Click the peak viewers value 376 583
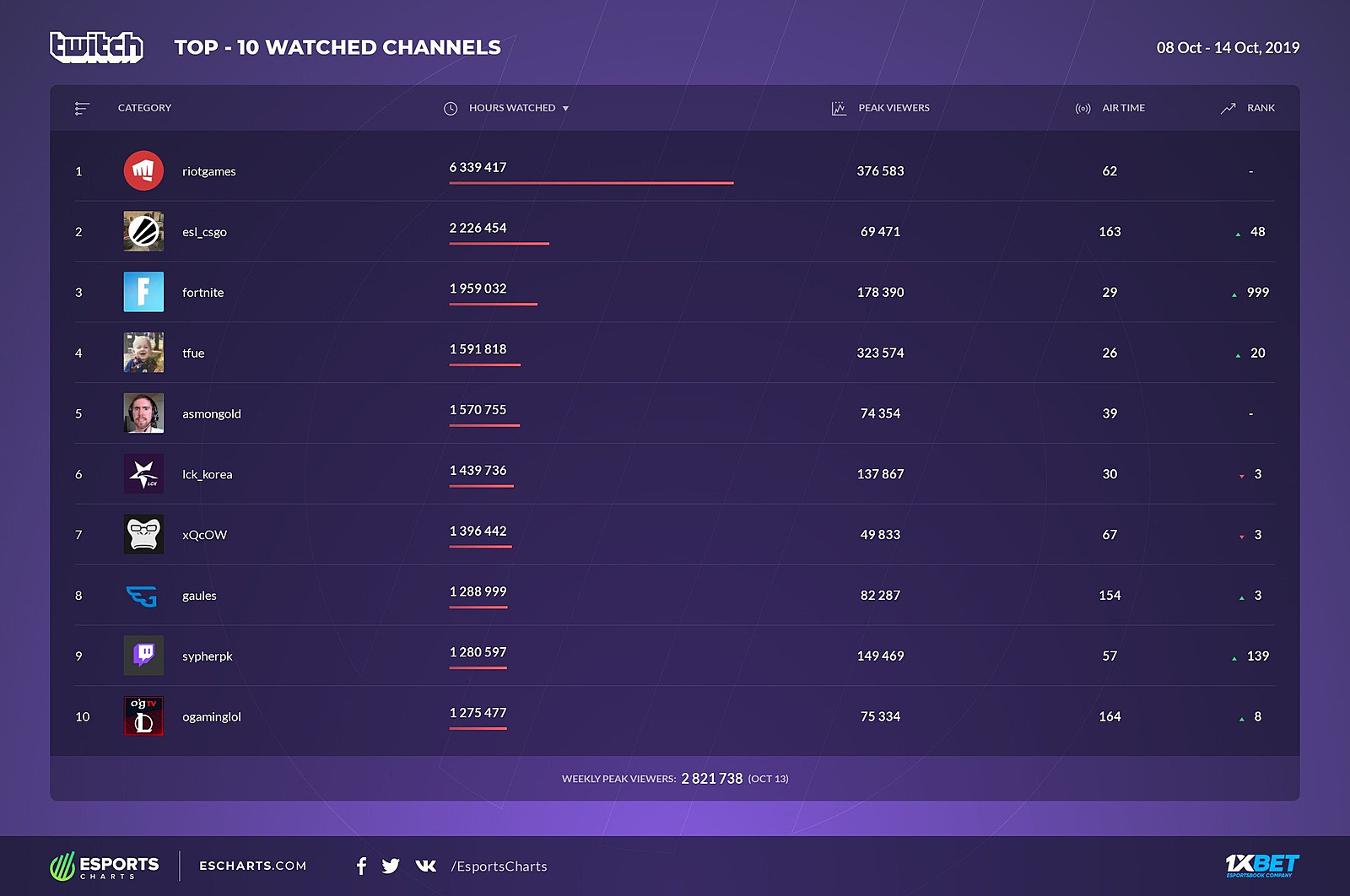 881,170
